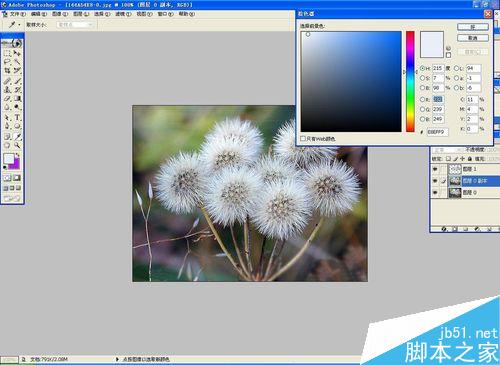
Task: Select the Brush tool
Action: coord(17,80)
